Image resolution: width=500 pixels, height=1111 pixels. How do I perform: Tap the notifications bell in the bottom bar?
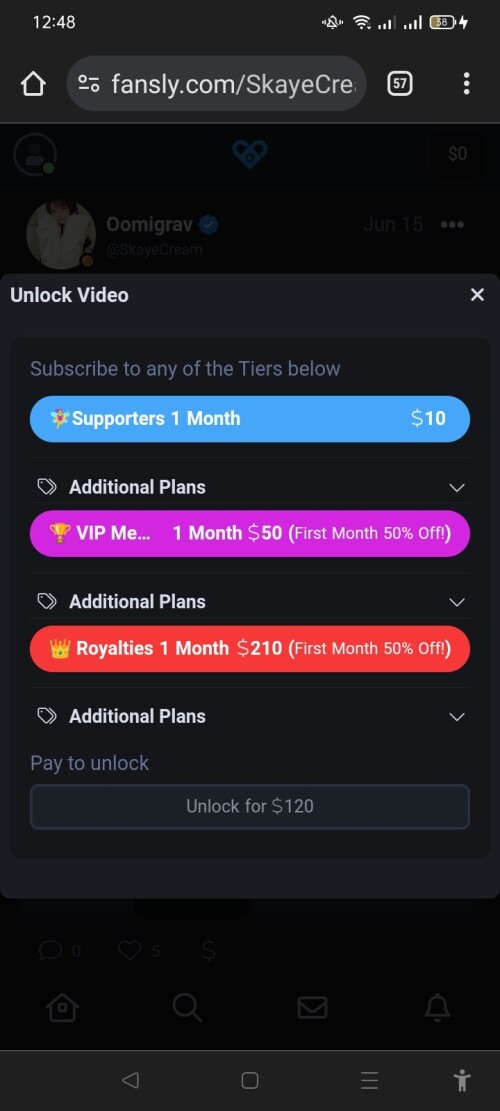[437, 1006]
